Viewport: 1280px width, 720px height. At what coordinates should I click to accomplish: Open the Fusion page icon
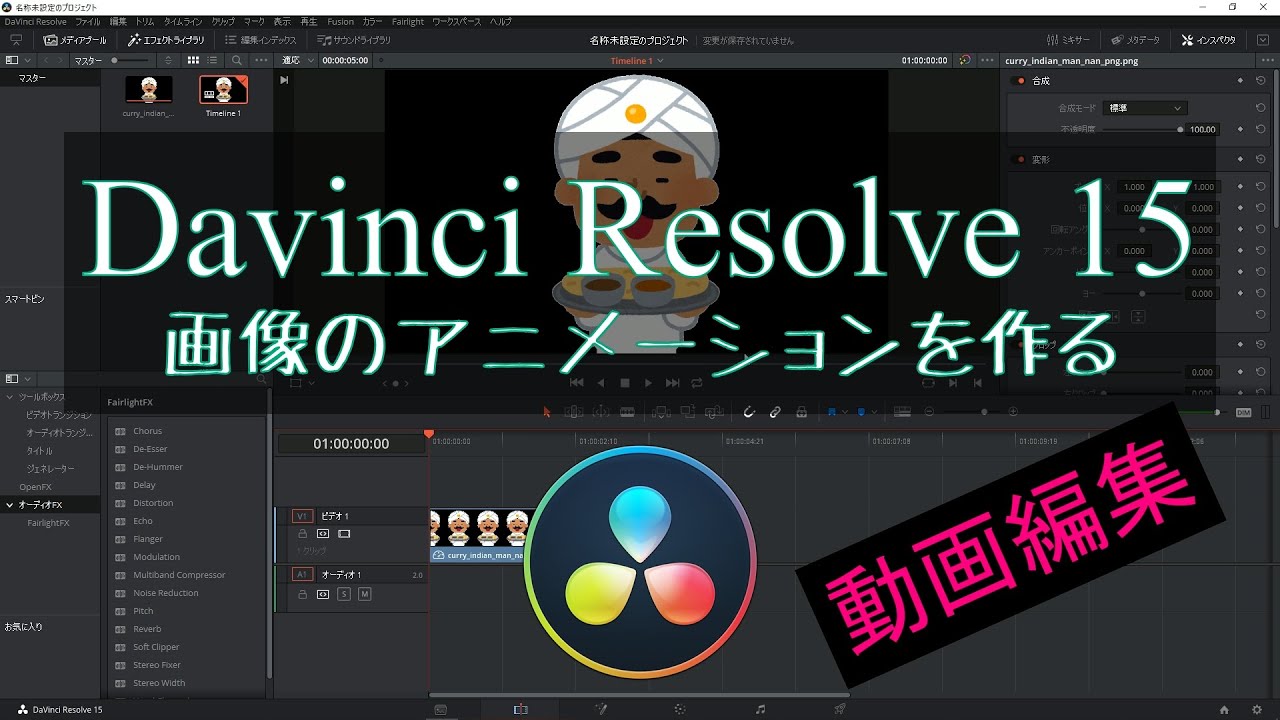click(x=601, y=709)
